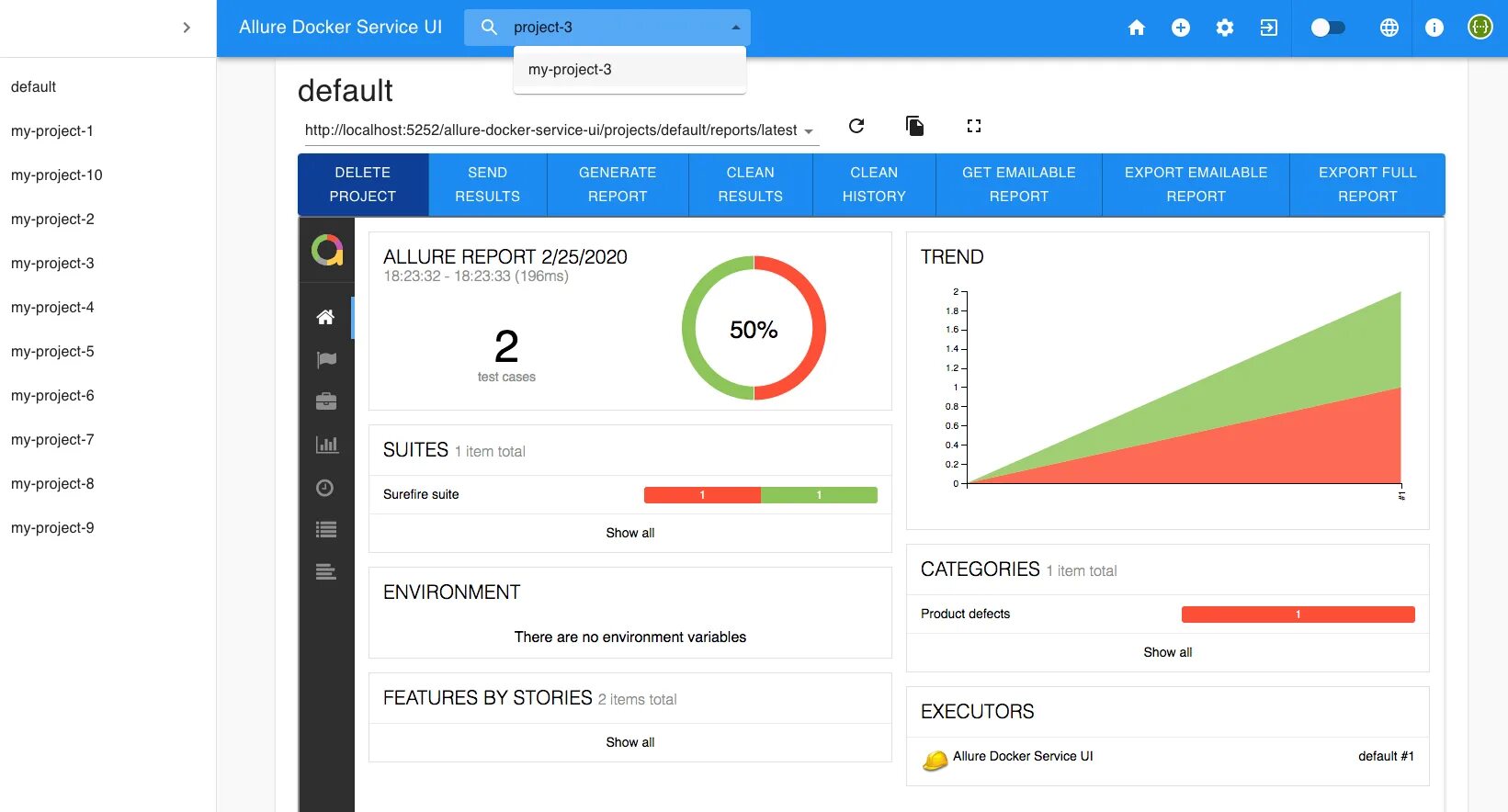Click Clean Results button
Screen dimensions: 1508x812
[x=751, y=185]
